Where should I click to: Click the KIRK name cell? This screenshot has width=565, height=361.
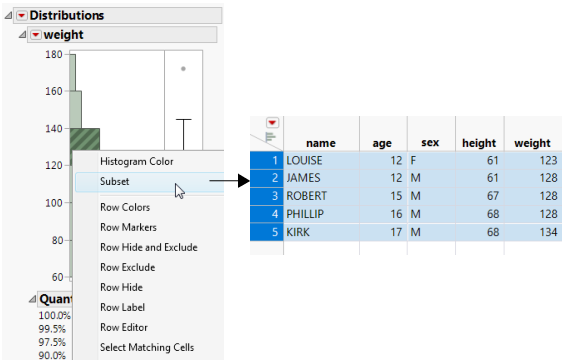coord(321,232)
